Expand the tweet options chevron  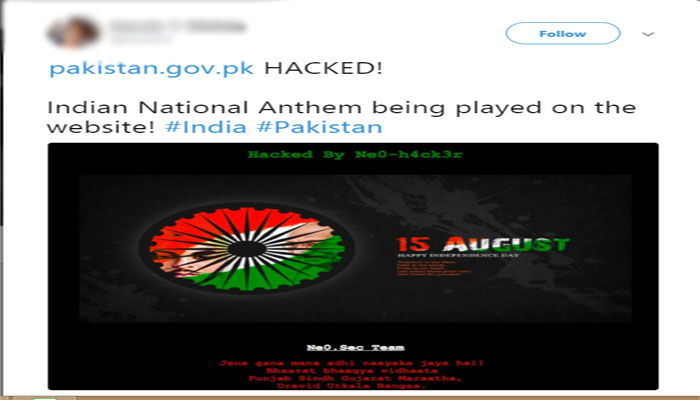point(648,34)
